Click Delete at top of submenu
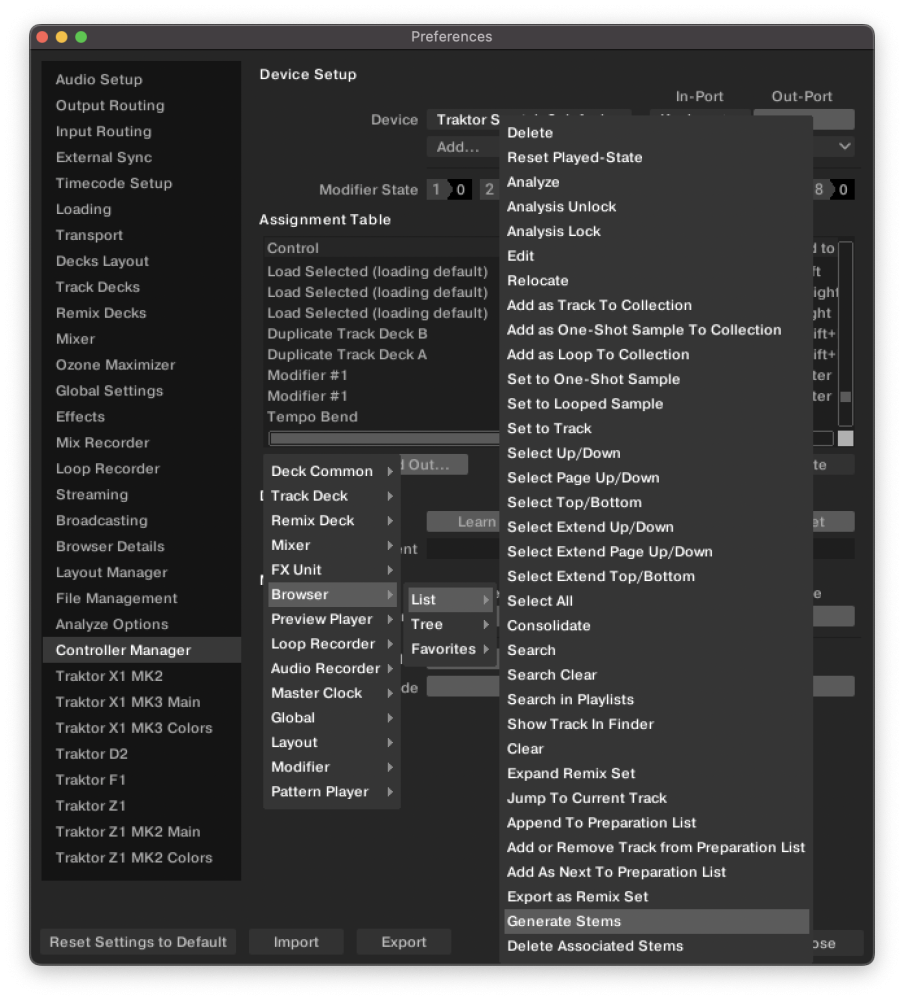 click(656, 133)
